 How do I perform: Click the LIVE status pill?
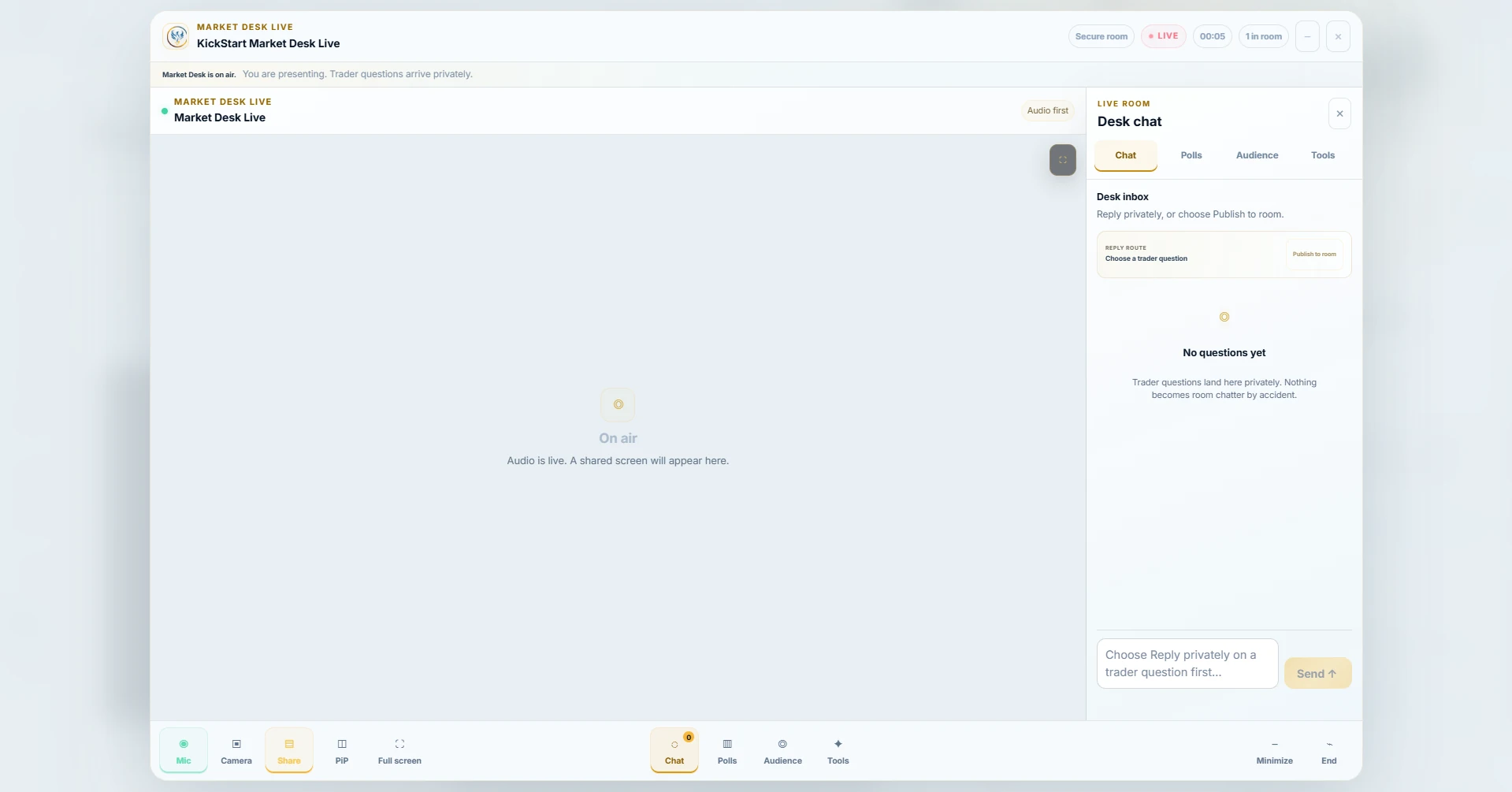coord(1164,36)
